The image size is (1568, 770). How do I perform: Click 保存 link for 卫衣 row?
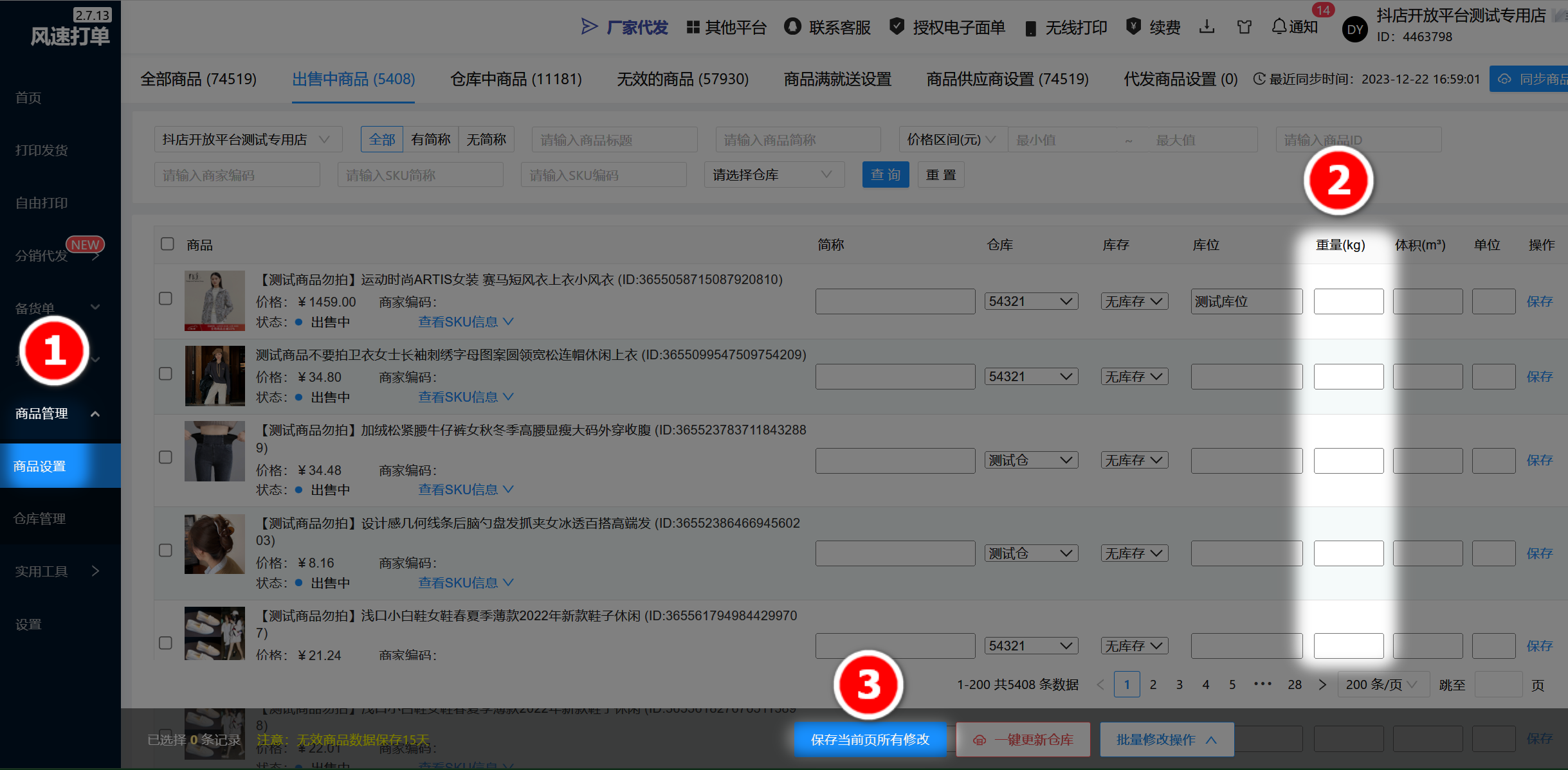coord(1540,377)
